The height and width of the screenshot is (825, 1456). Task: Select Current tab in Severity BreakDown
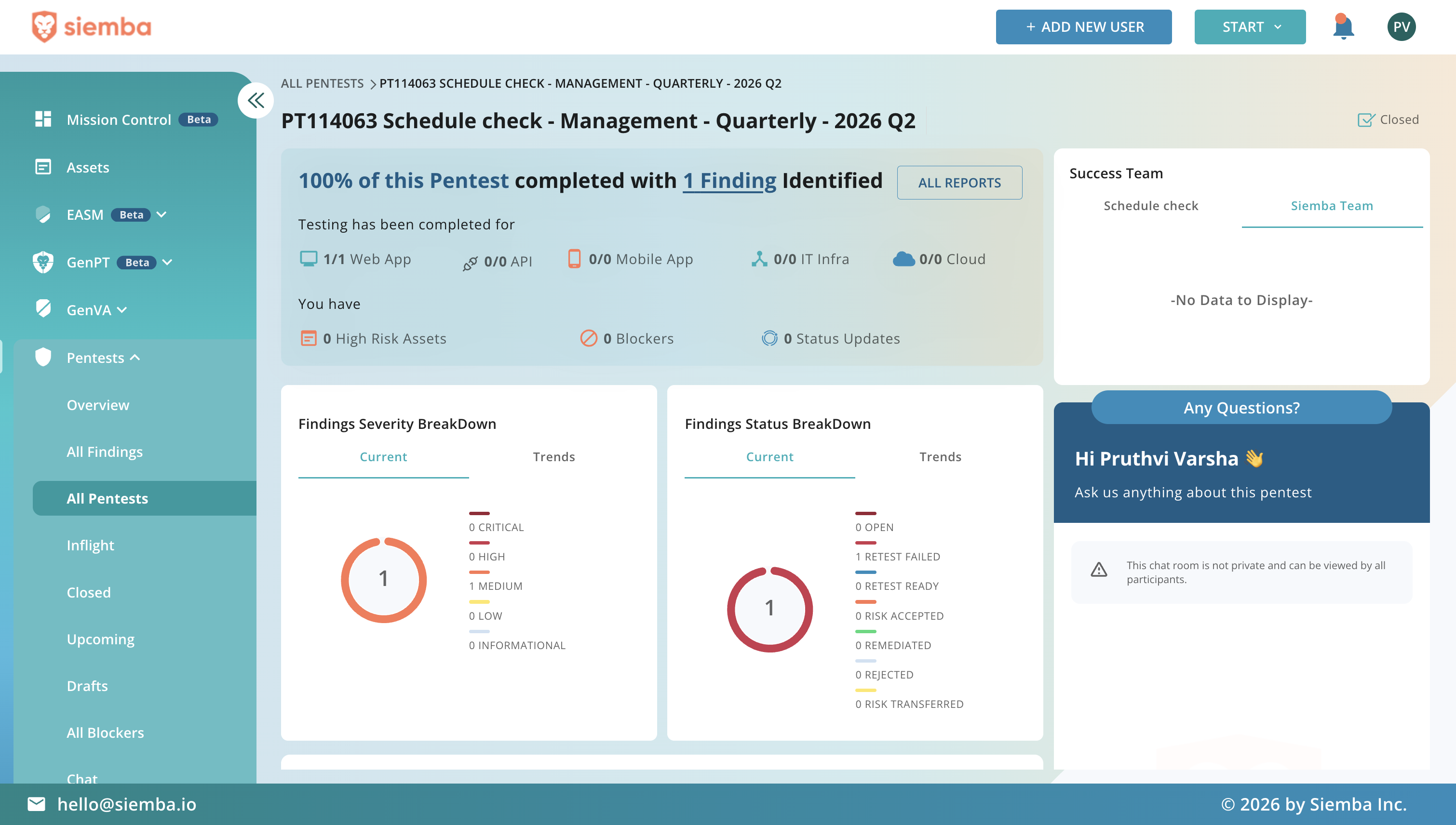(x=383, y=457)
